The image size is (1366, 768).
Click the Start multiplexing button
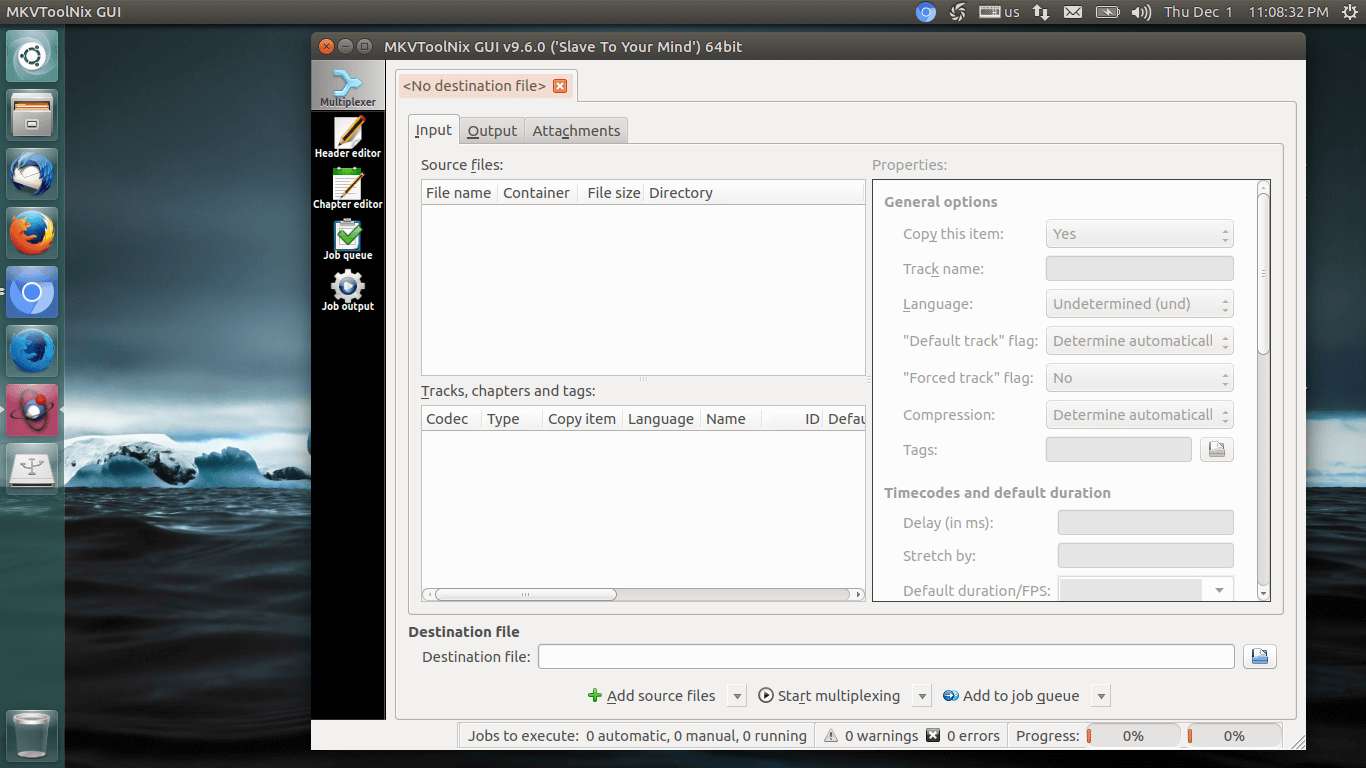pos(829,696)
